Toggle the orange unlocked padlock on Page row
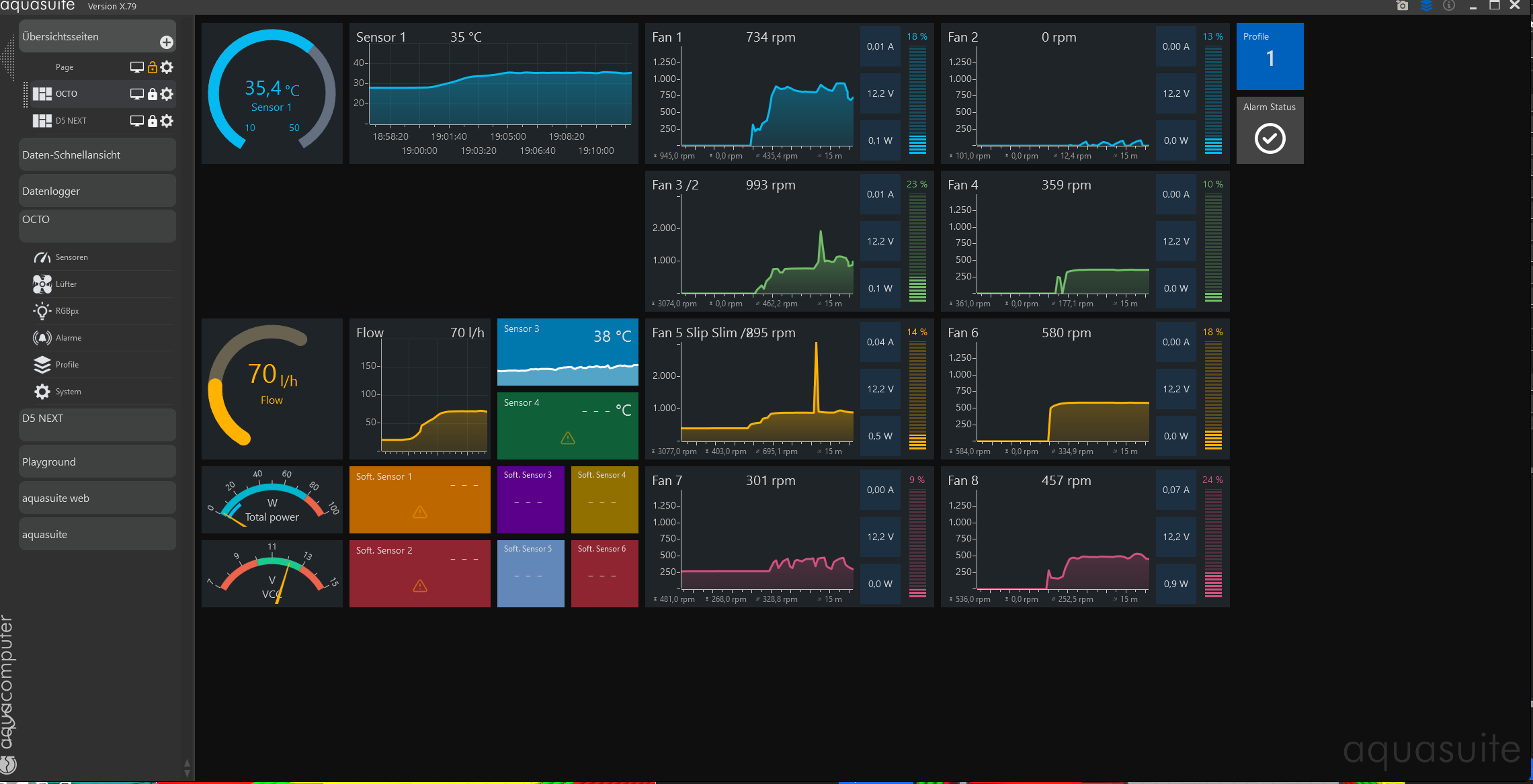The width and height of the screenshot is (1533, 784). 153,67
